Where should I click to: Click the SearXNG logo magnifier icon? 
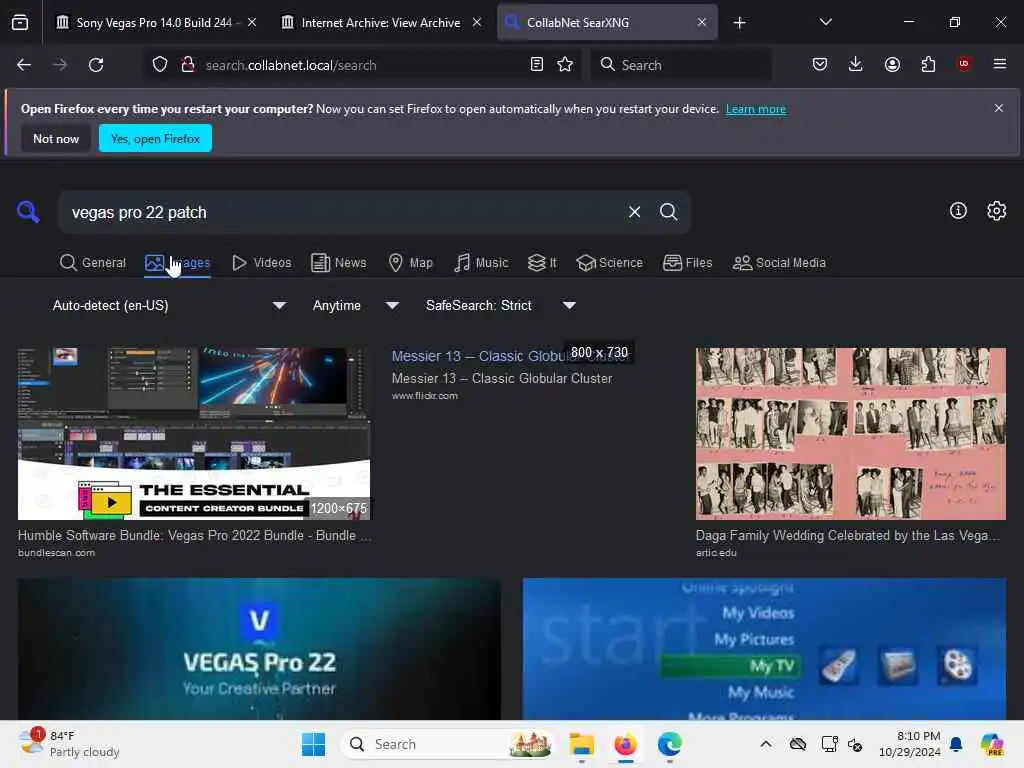[x=28, y=212]
